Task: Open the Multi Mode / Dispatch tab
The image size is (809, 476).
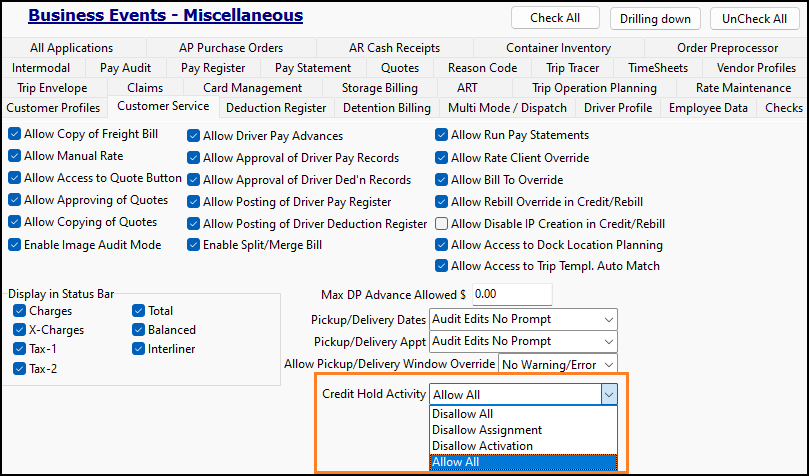Action: [507, 108]
